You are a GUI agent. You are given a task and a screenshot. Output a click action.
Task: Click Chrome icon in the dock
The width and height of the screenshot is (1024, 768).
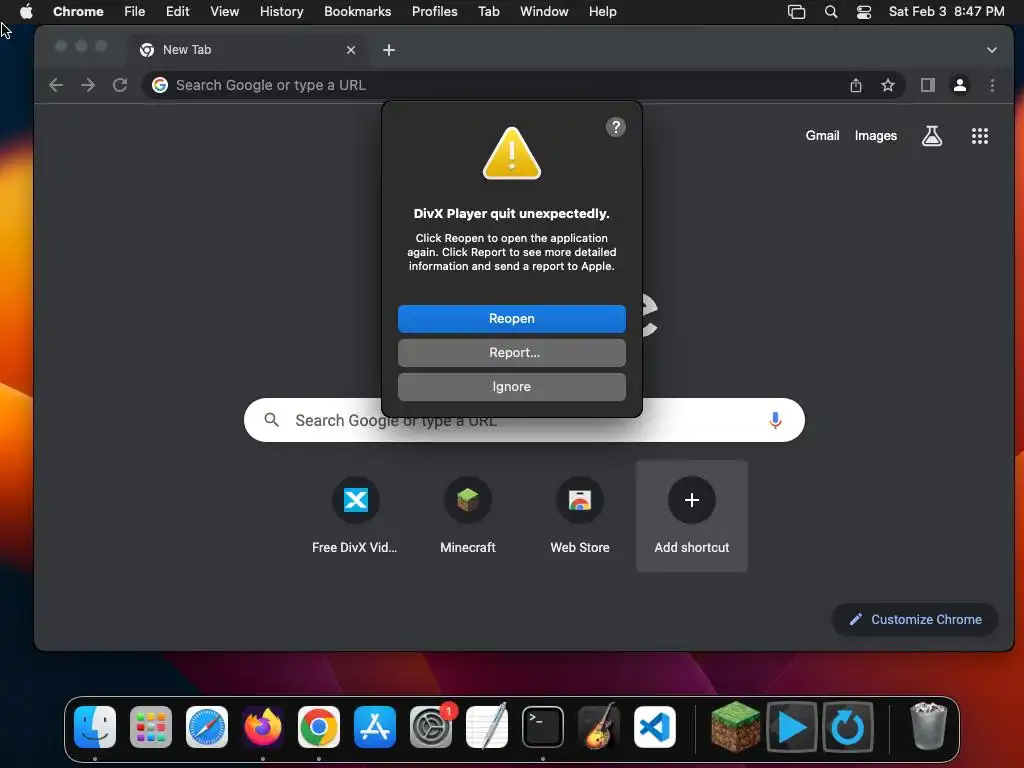click(319, 727)
